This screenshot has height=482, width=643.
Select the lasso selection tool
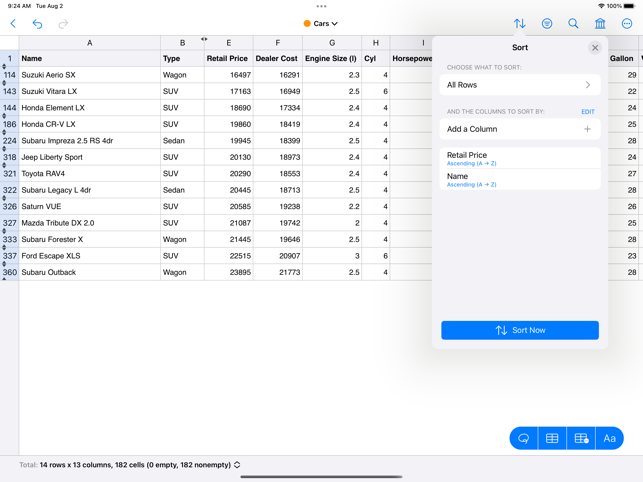[523, 438]
